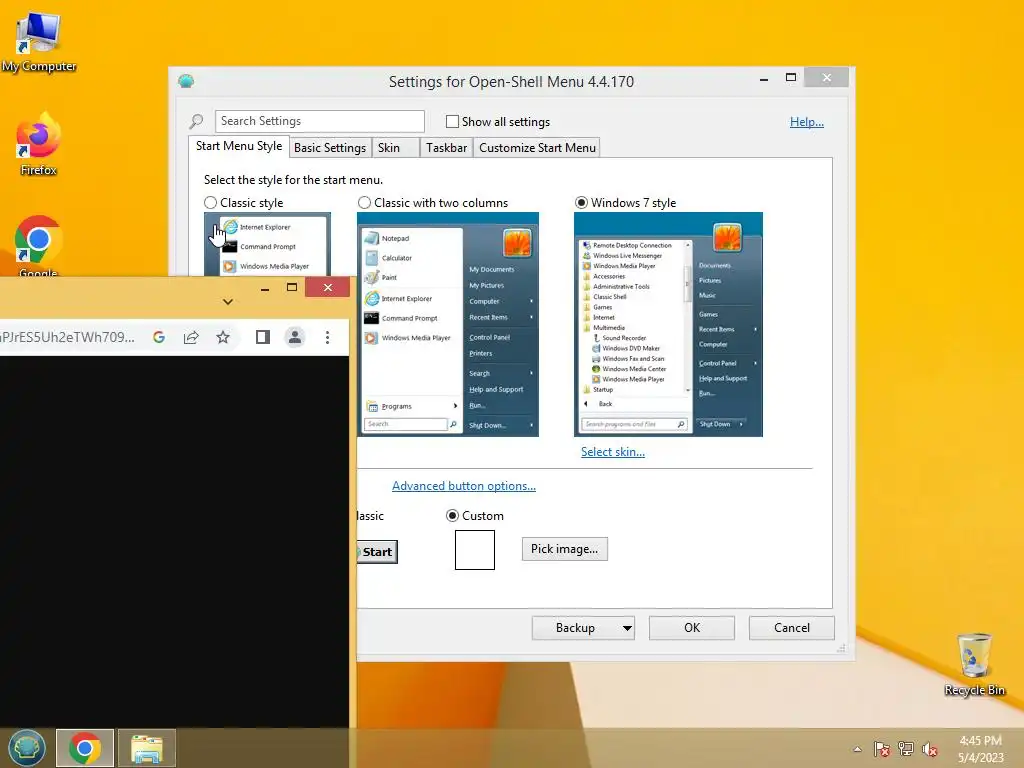Open the Customize Start Menu tab
The height and width of the screenshot is (768, 1024).
[537, 148]
